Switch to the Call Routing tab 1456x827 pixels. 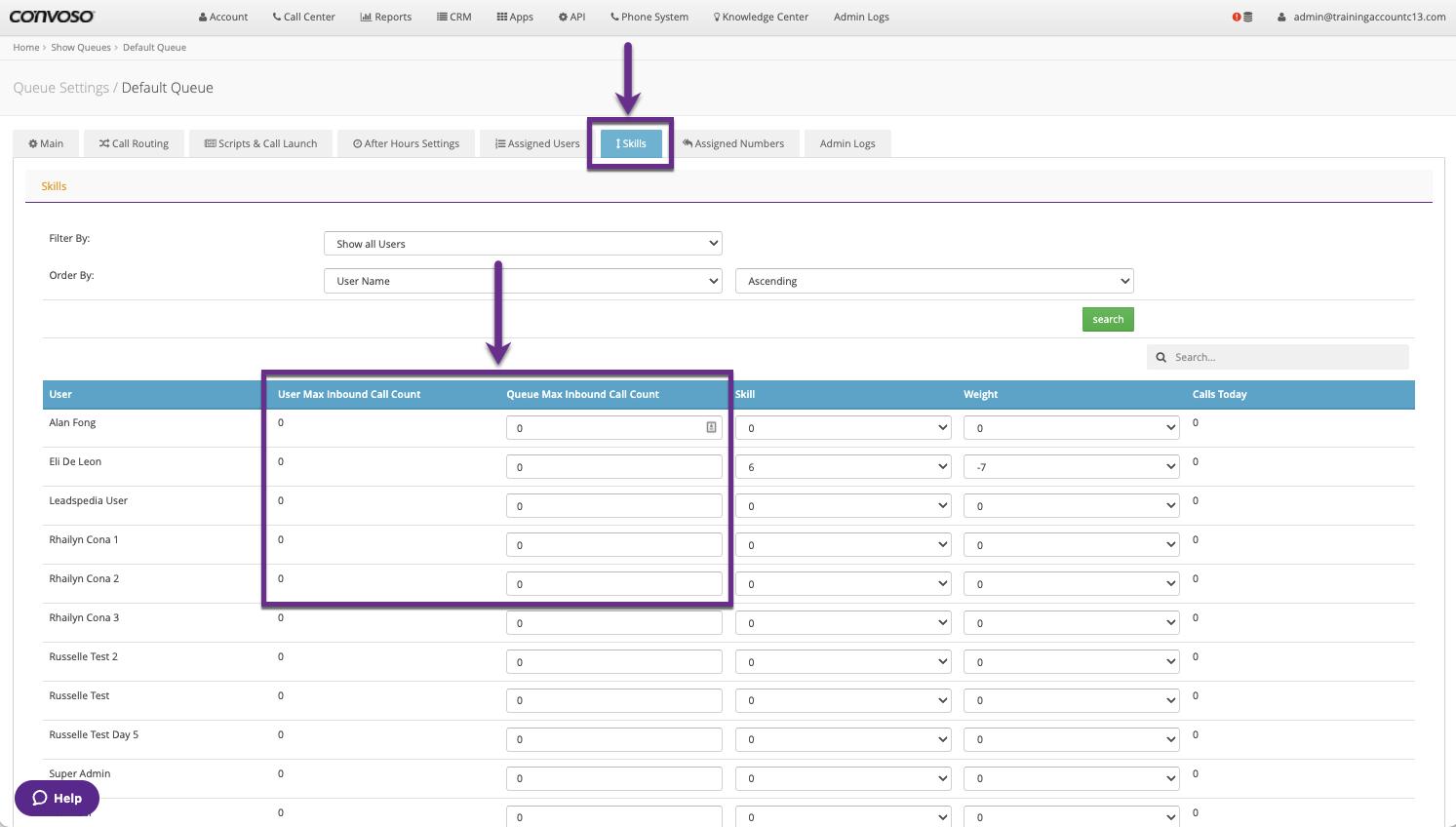point(134,143)
